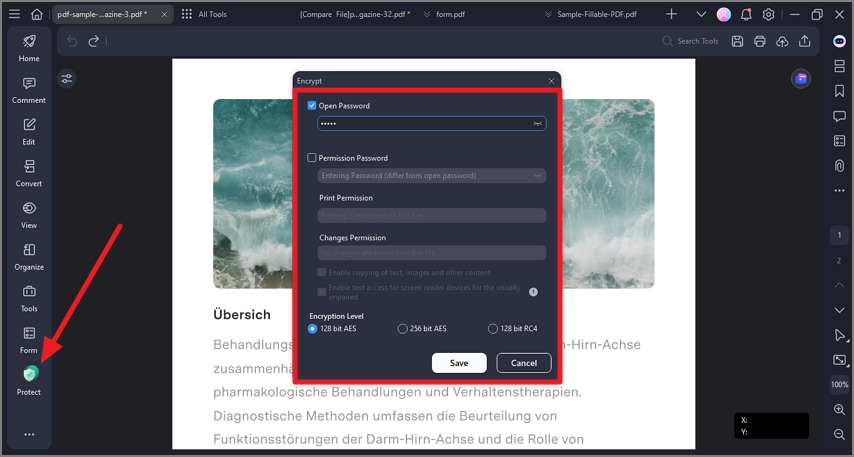This screenshot has height=457, width=854.
Task: Switch to the Compare File tab
Action: pyautogui.click(x=355, y=15)
